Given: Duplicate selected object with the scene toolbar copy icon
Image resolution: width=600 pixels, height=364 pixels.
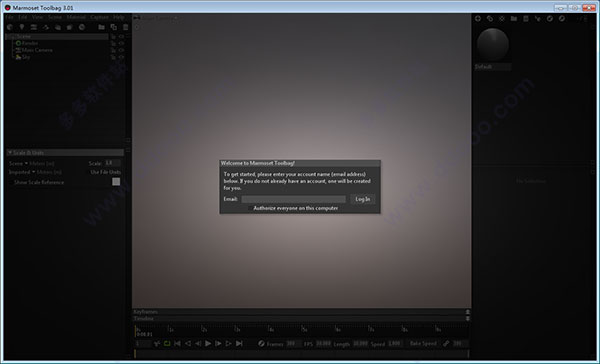Looking at the screenshot, I should click(114, 27).
